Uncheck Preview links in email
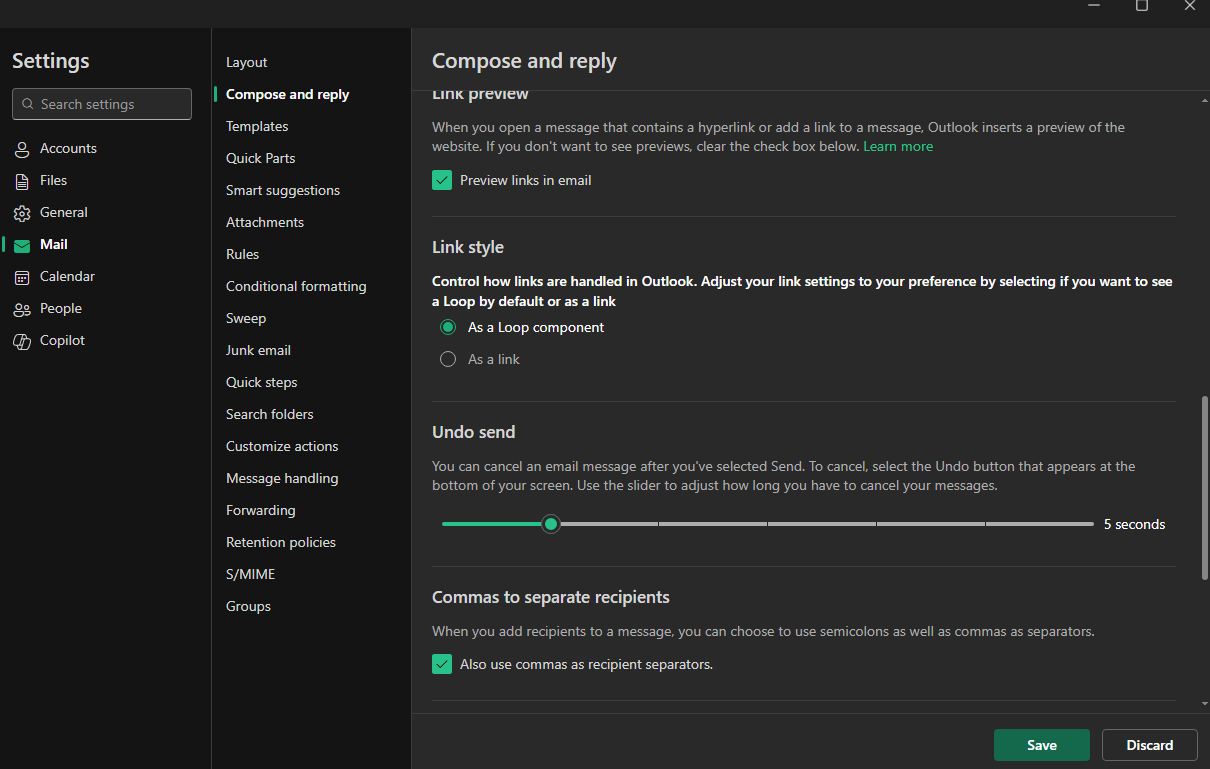The height and width of the screenshot is (769, 1210). (x=442, y=180)
